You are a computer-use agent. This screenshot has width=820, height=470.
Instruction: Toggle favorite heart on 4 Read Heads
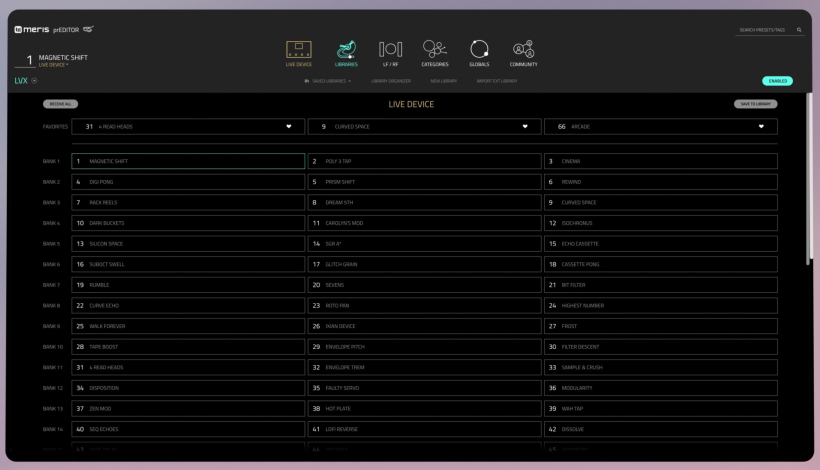[289, 127]
